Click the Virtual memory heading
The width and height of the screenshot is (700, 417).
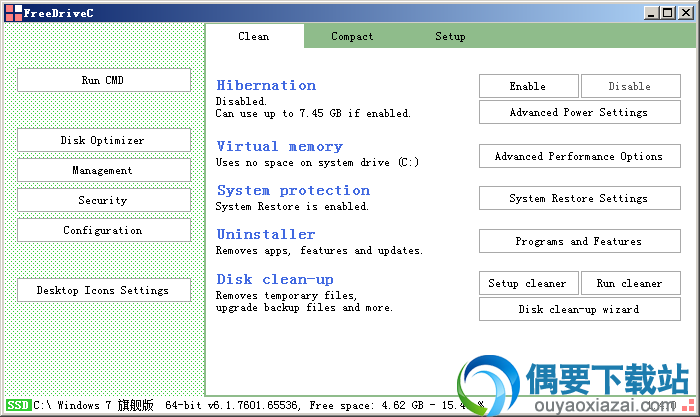(279, 146)
